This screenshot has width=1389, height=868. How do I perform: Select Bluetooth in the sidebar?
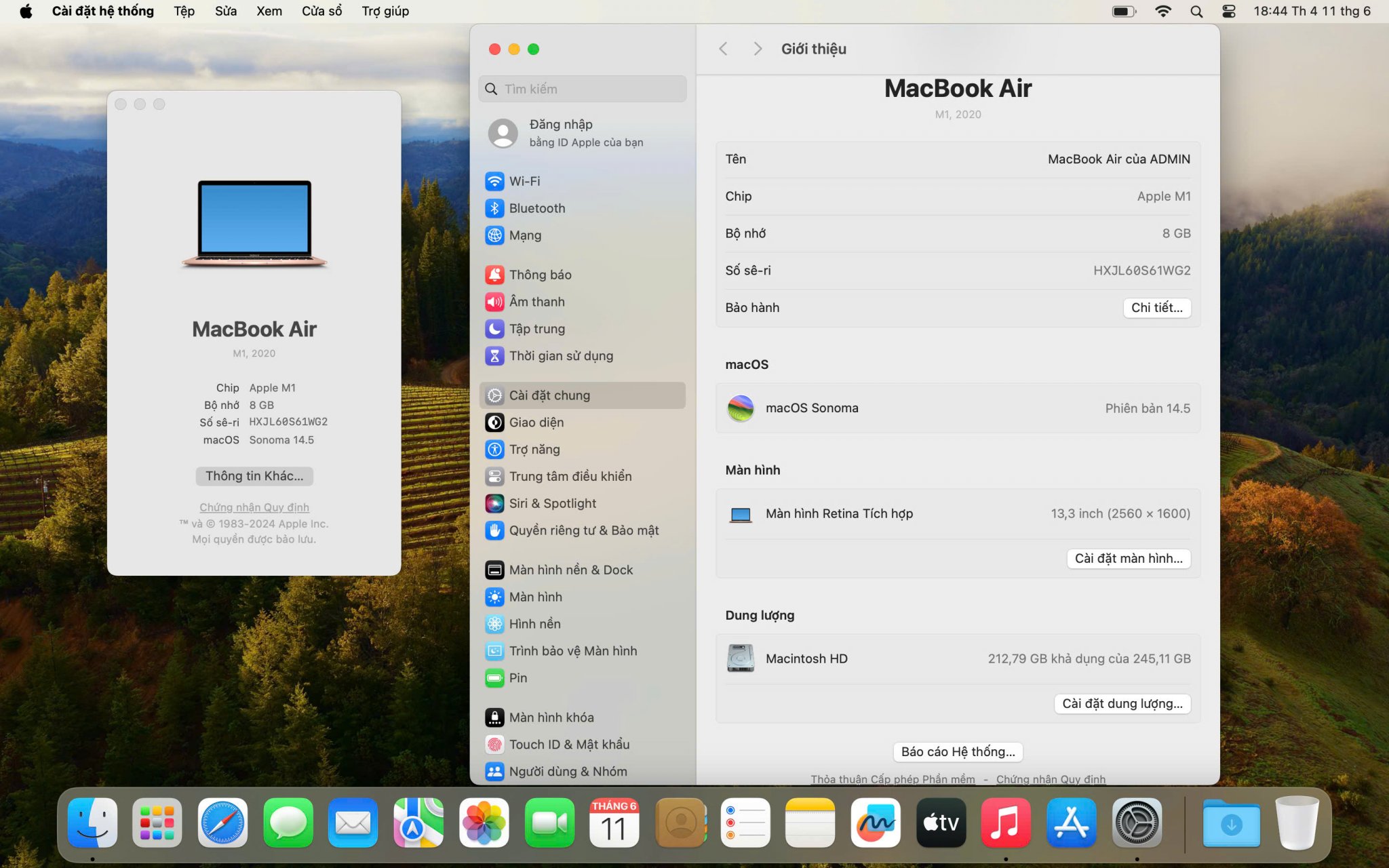click(536, 208)
